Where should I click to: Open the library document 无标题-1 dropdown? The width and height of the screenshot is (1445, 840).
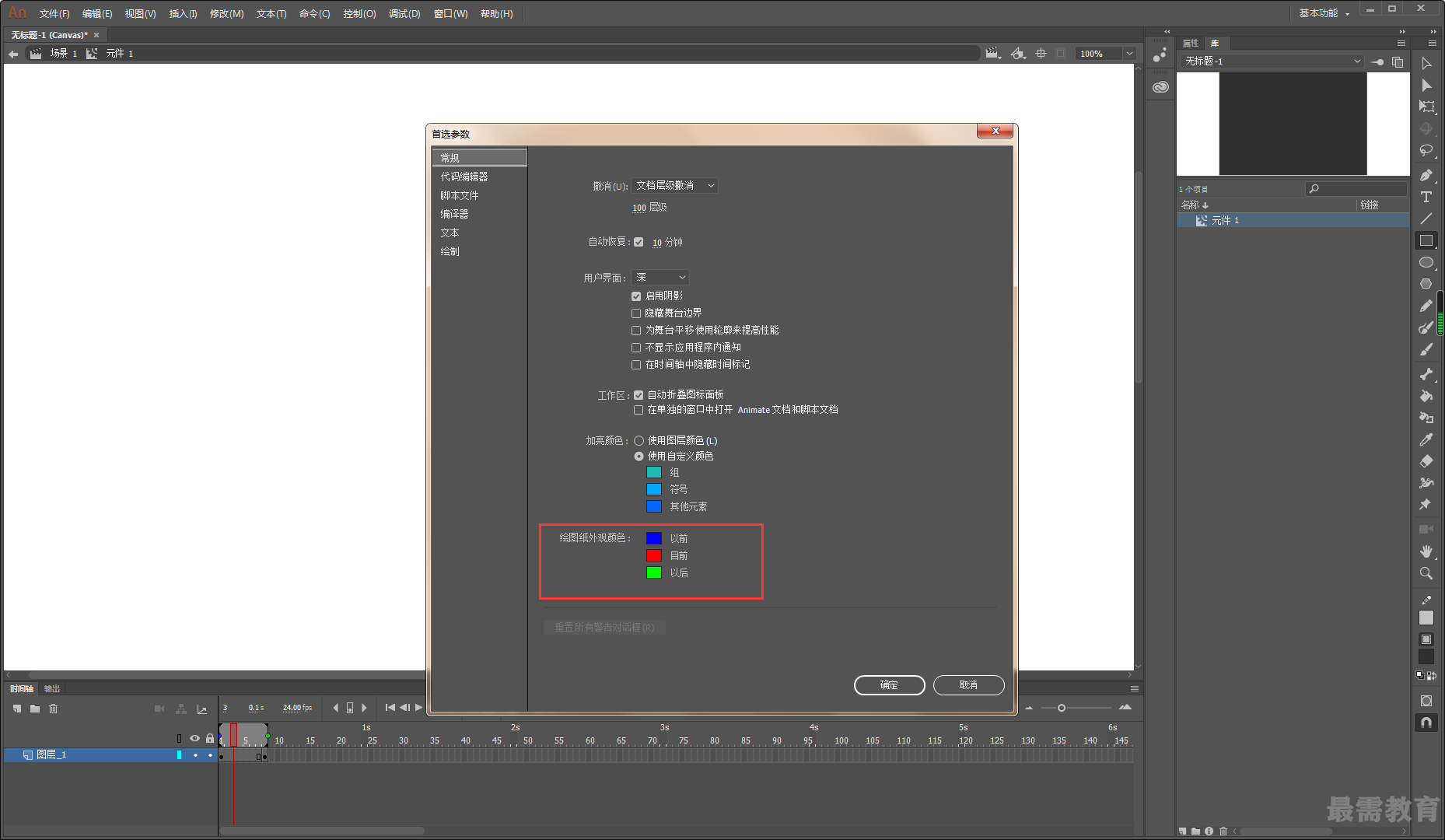coord(1272,61)
